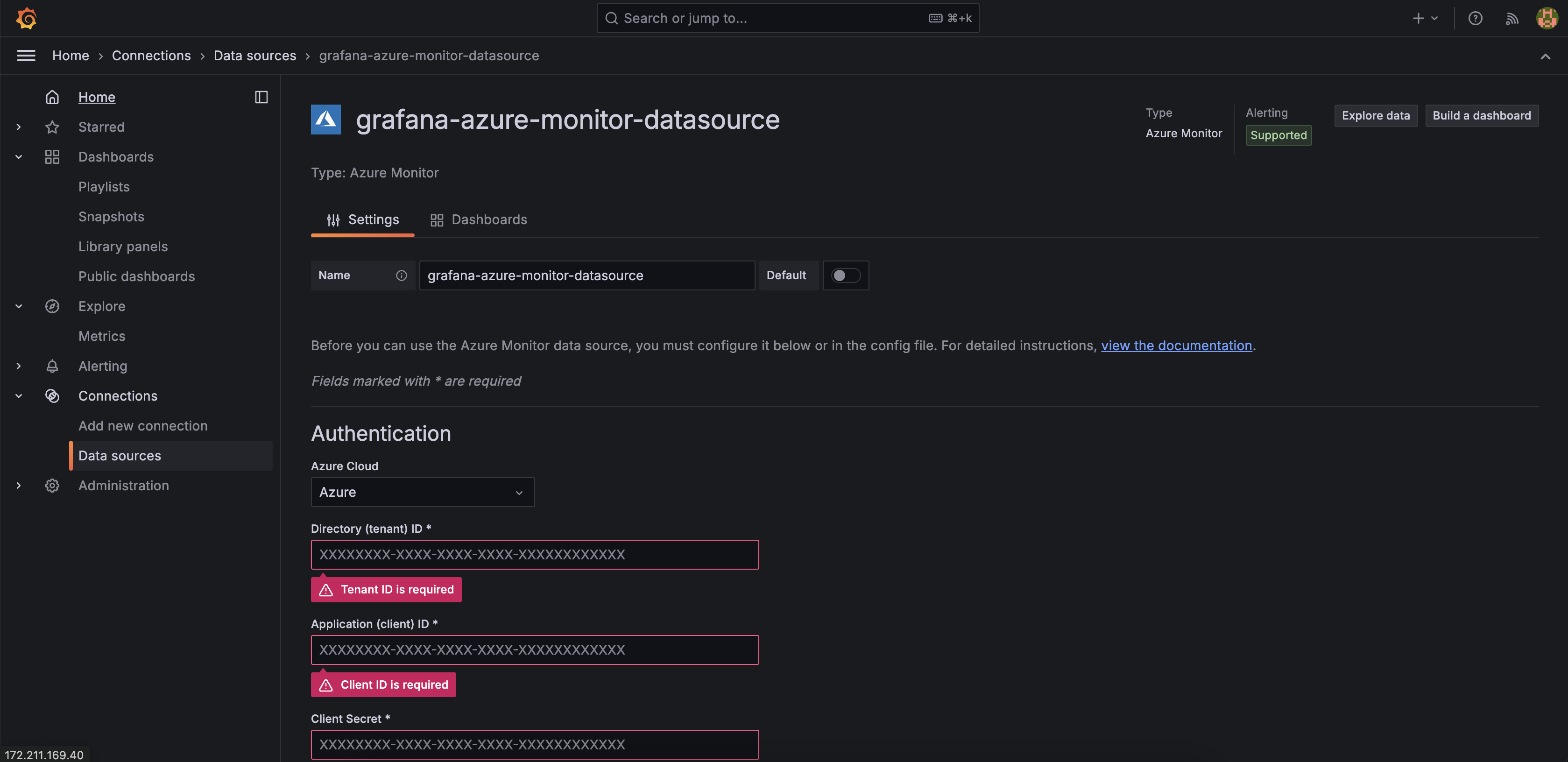Screen dimensions: 1568x762
Task: Open the news feed RSS icon
Action: pyautogui.click(x=1511, y=18)
